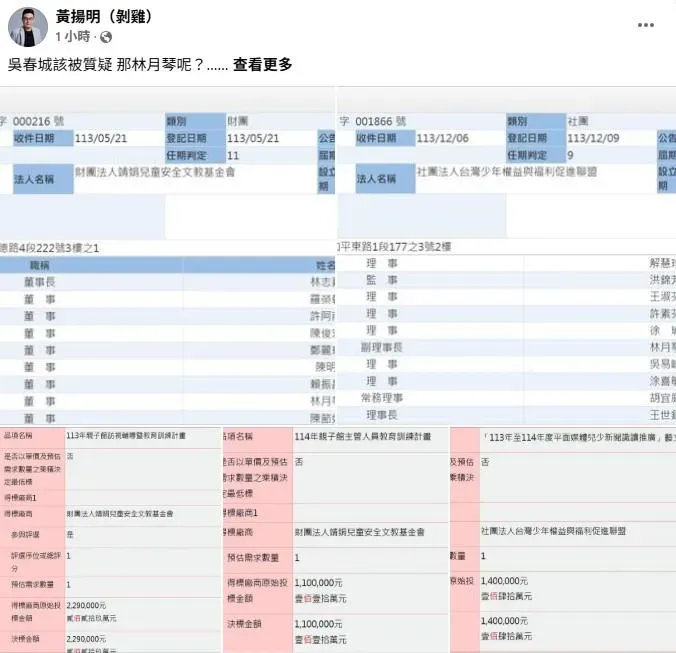Open 黃揚明 profile picture

28,27
